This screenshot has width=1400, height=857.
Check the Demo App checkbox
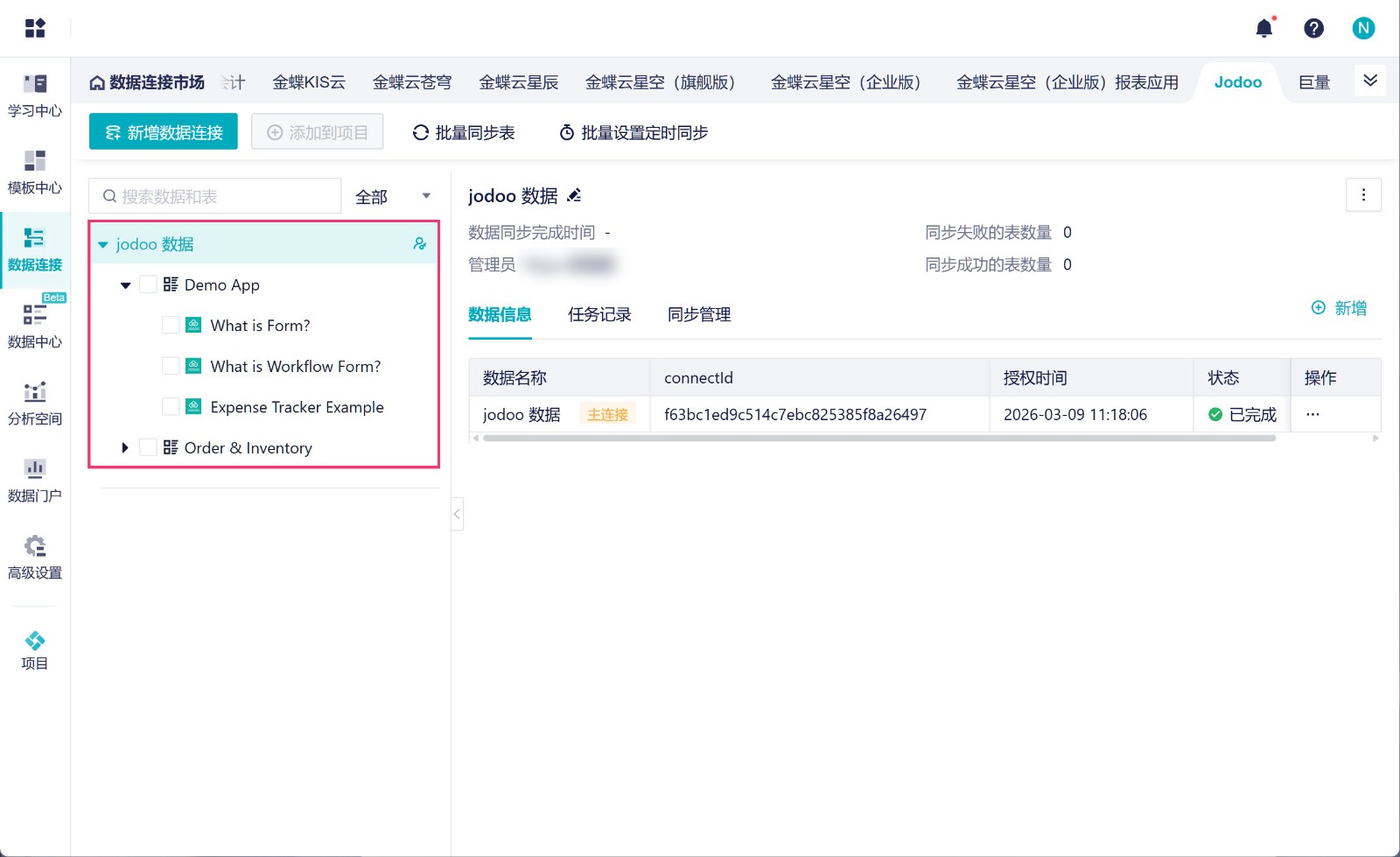148,284
